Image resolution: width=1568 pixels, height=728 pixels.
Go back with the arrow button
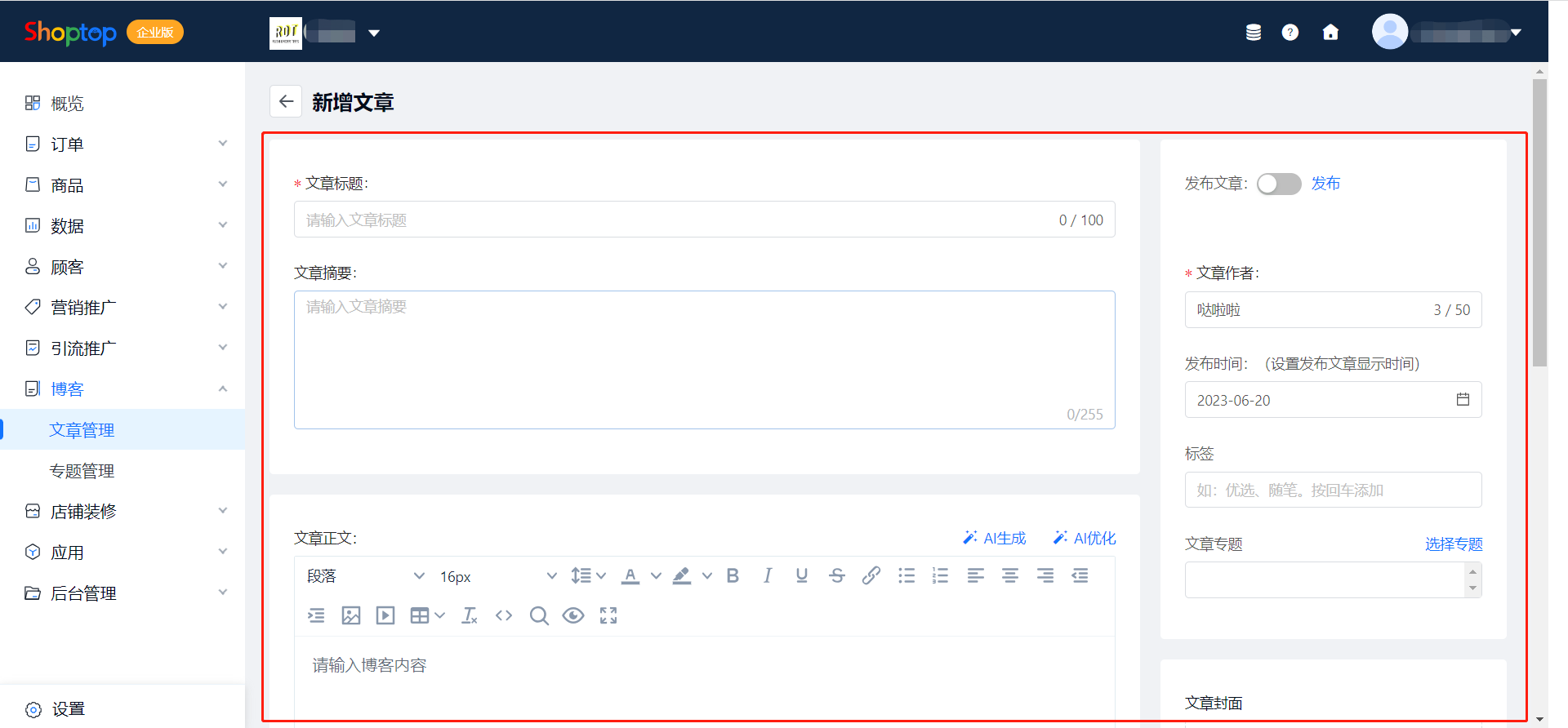point(286,102)
